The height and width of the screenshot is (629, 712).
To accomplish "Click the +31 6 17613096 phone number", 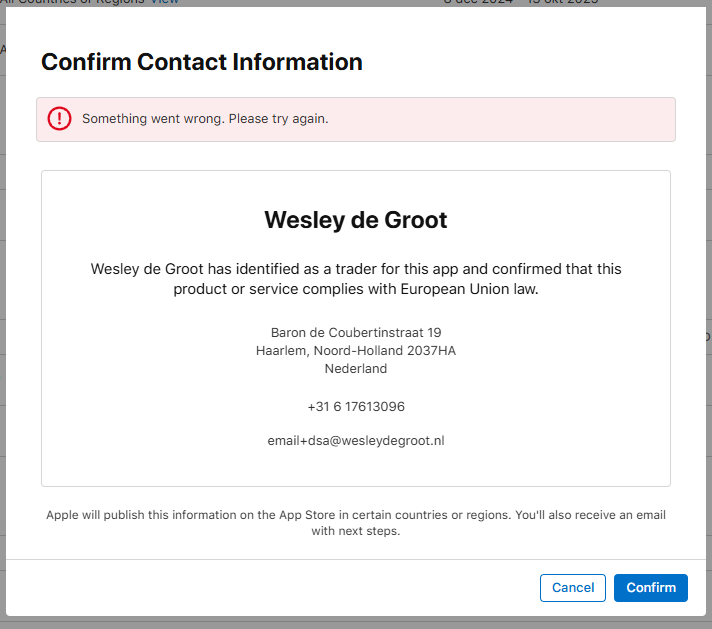I will click(356, 407).
